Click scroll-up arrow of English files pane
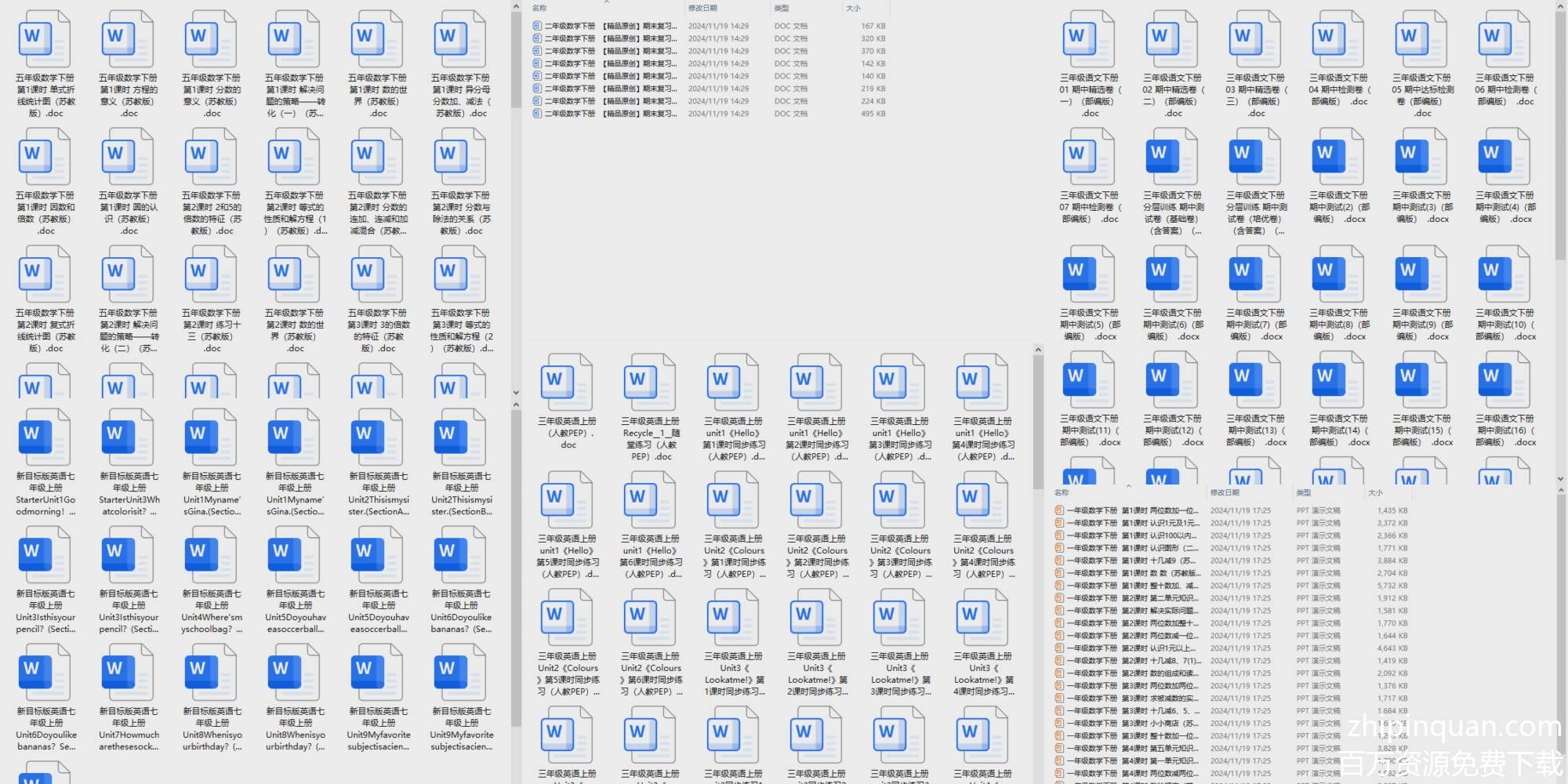This screenshot has height=784, width=1568. coord(1038,350)
